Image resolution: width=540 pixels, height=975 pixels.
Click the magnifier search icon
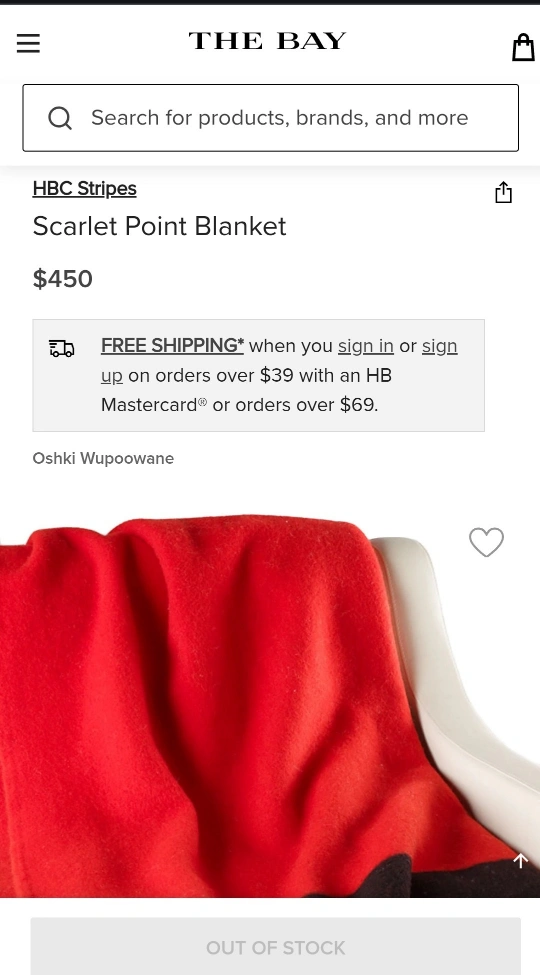pyautogui.click(x=60, y=118)
